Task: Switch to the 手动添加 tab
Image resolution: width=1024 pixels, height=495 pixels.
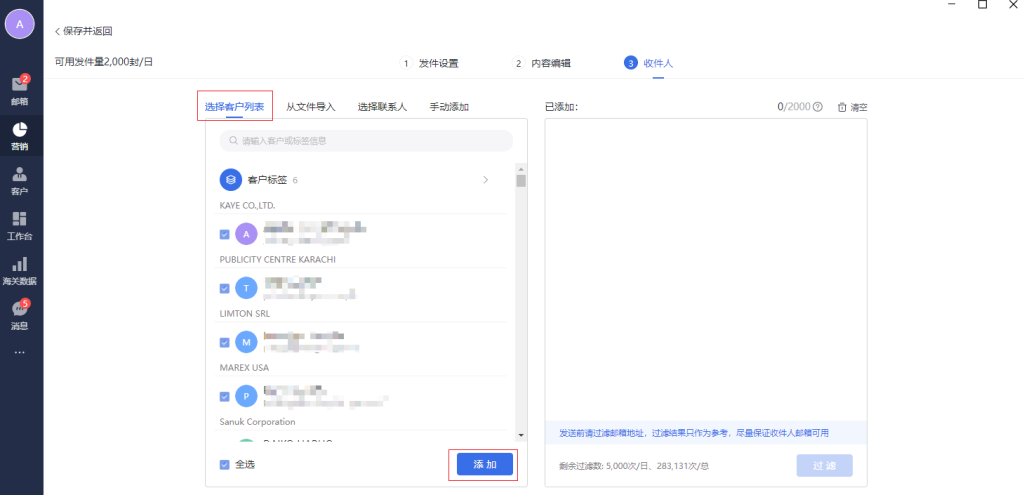Action: 449,107
